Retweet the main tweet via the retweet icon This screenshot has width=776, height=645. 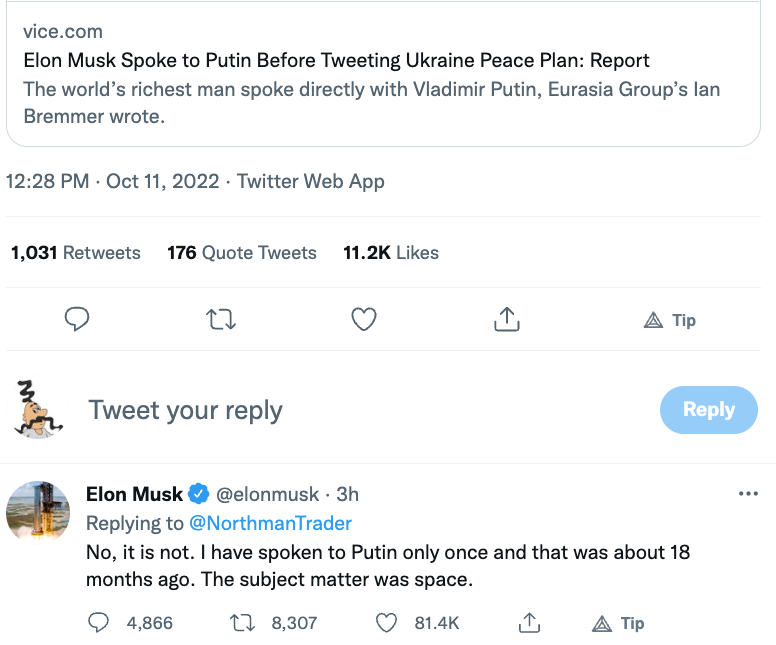(x=220, y=320)
